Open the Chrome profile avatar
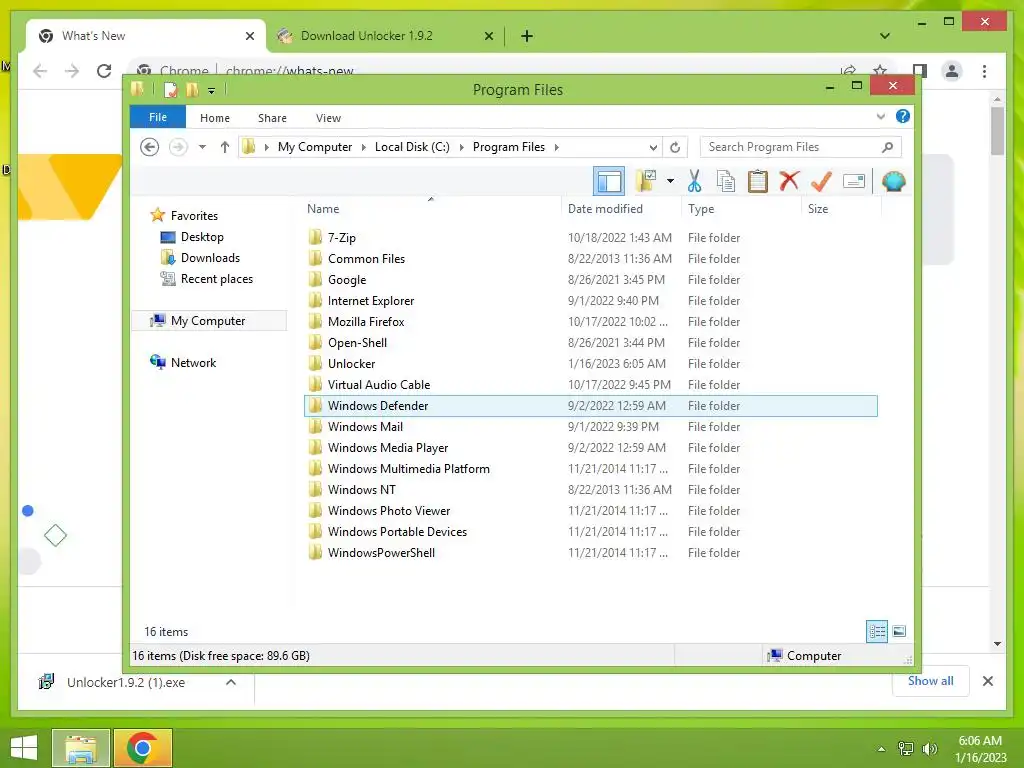 [x=952, y=71]
